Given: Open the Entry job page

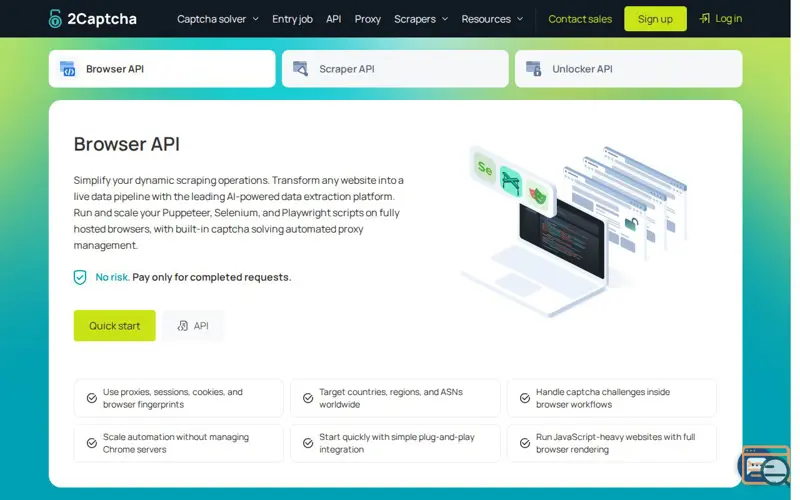Looking at the screenshot, I should pos(292,19).
